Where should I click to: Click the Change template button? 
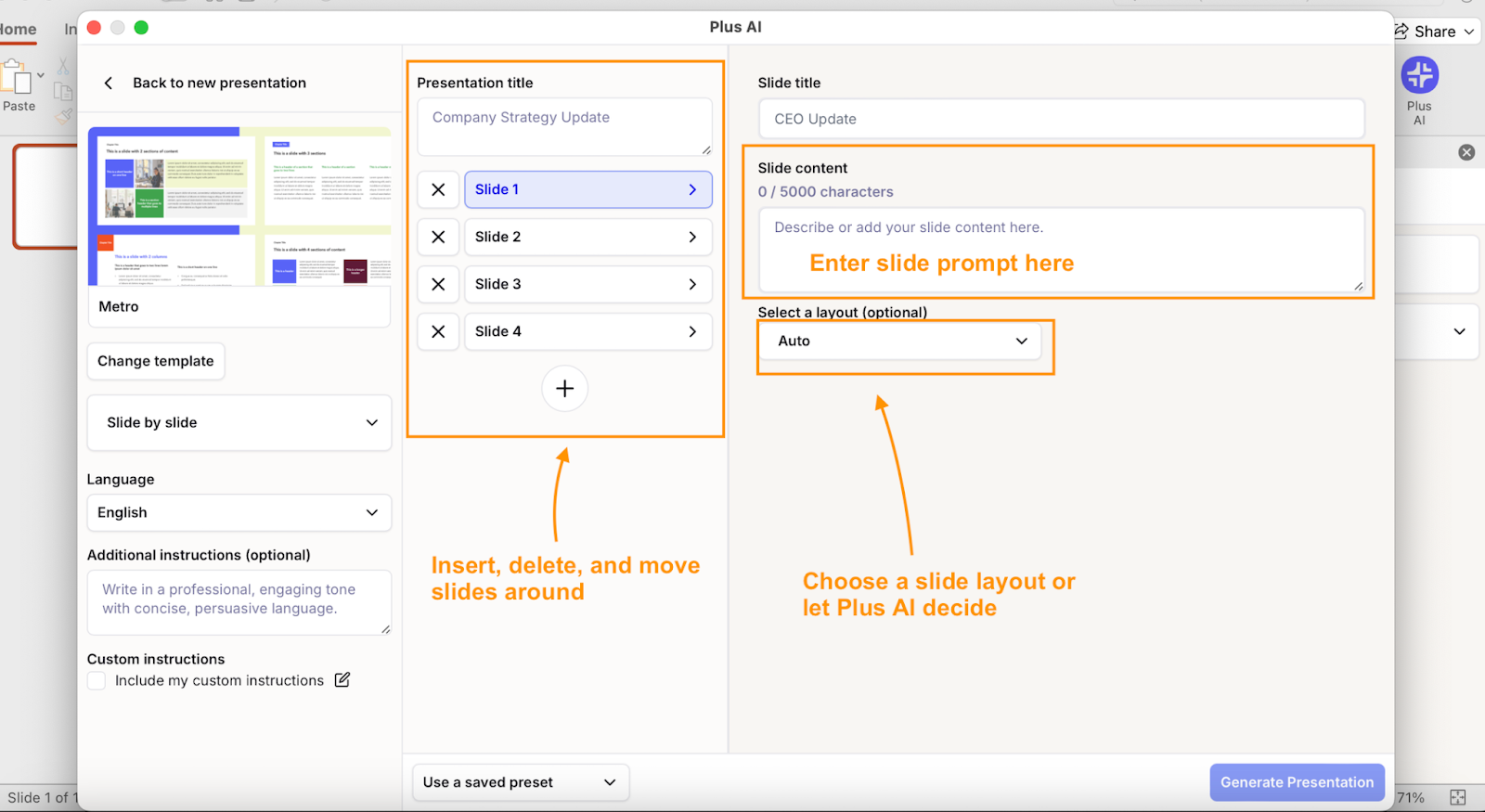coord(156,361)
